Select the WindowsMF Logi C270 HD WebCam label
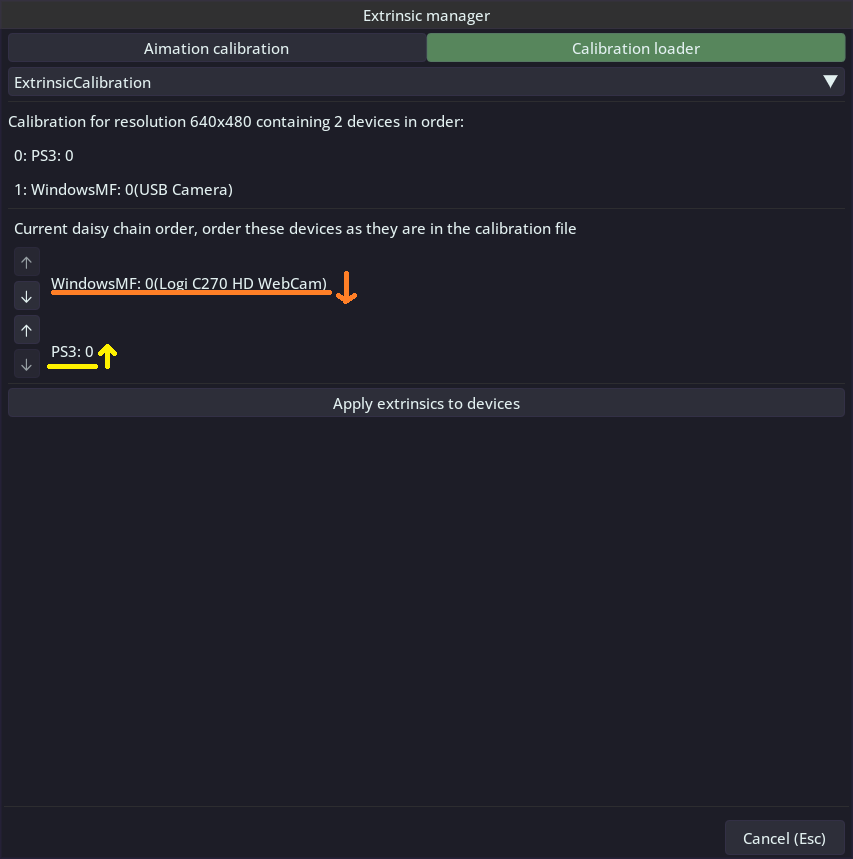This screenshot has width=853, height=859. click(x=189, y=284)
